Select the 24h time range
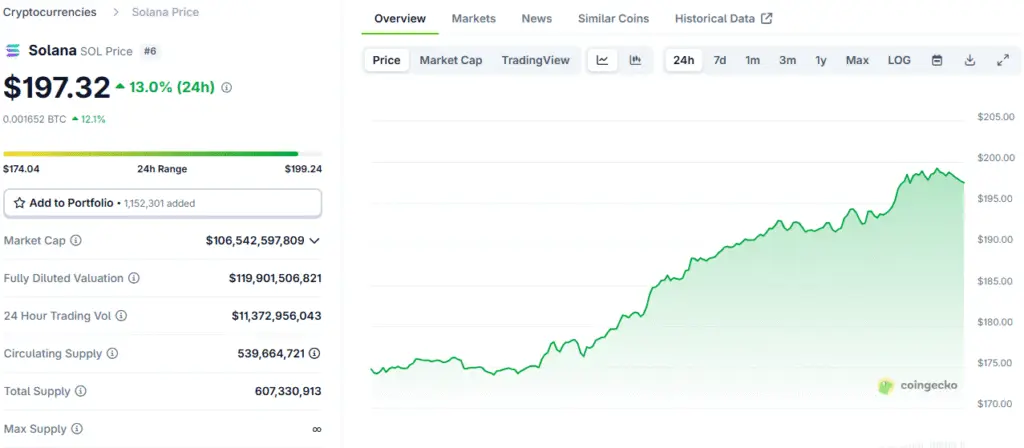This screenshot has height=448, width=1024. point(684,61)
